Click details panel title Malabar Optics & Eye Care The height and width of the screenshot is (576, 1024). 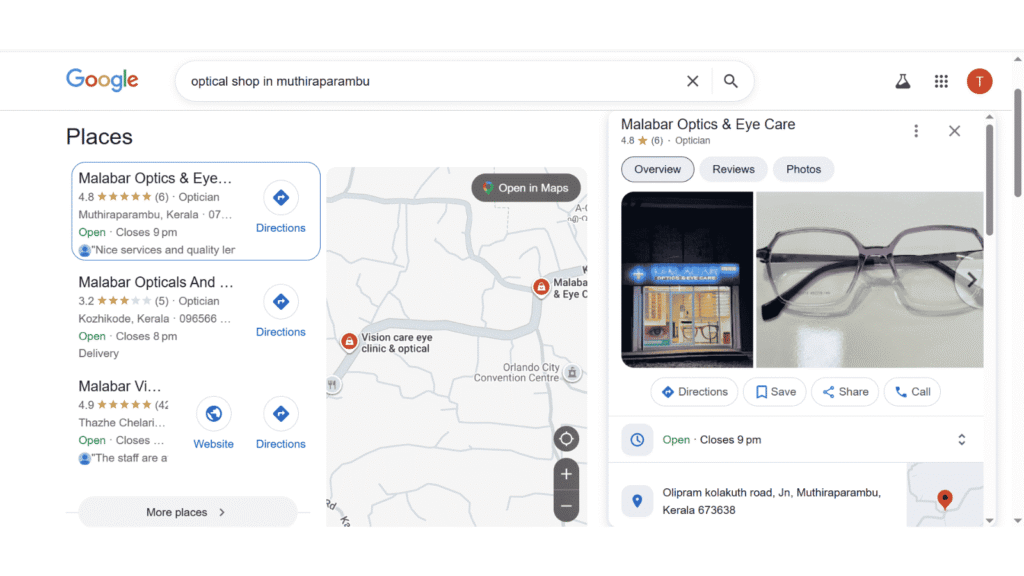(708, 124)
